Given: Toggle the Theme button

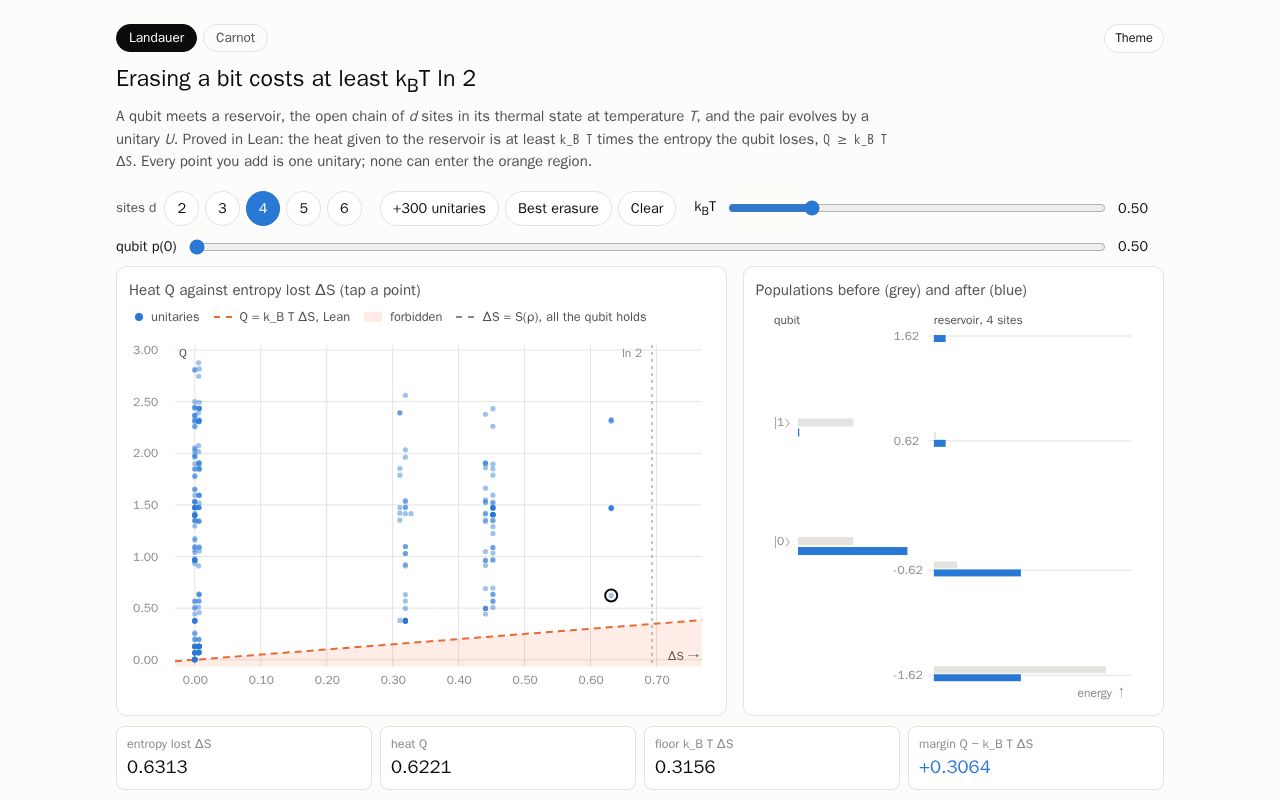Looking at the screenshot, I should coord(1133,38).
